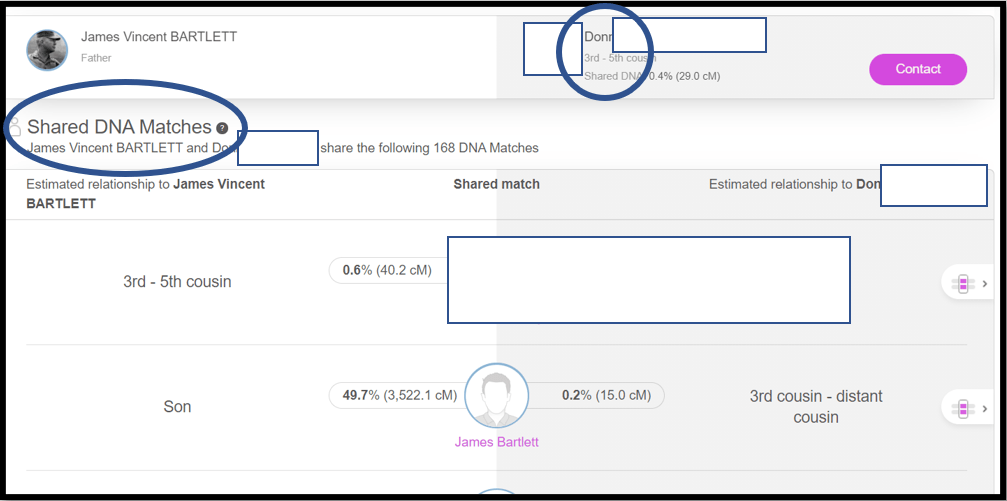The image size is (1007, 501).
Task: Open the James Bartlett name link
Action: [x=496, y=441]
